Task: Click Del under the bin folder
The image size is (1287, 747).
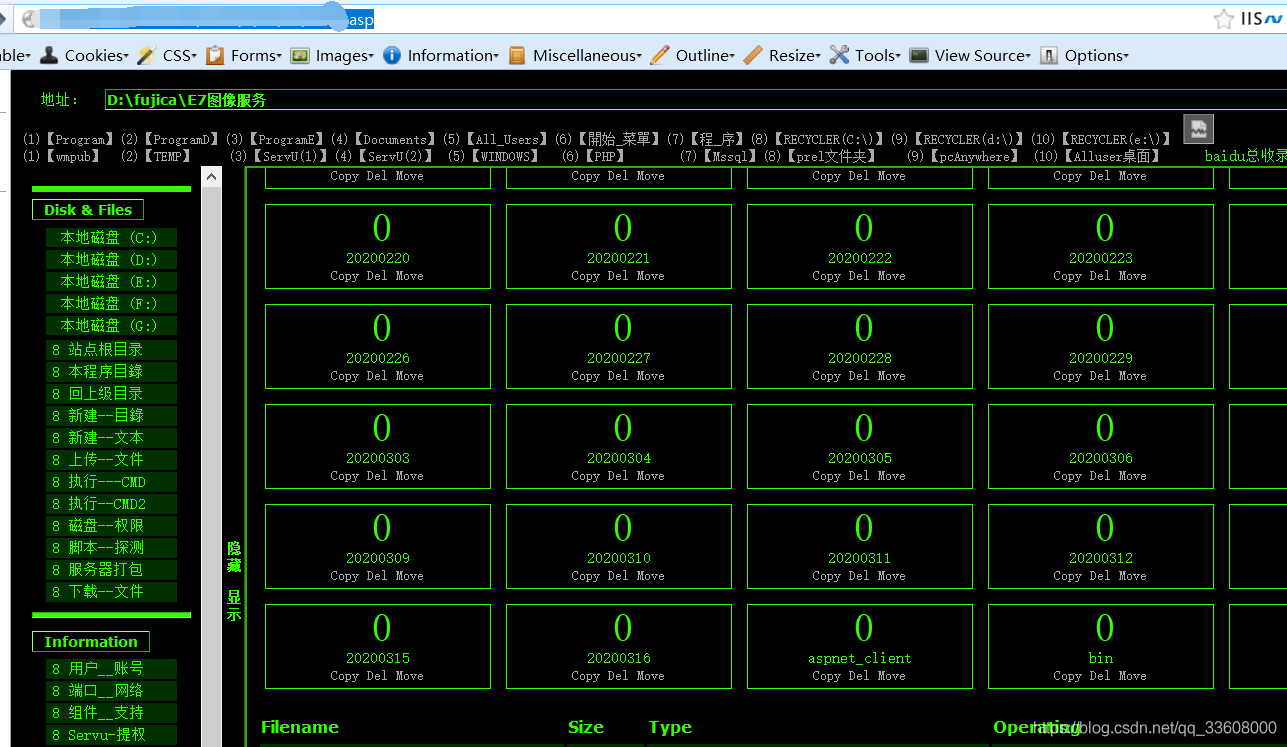Action: click(1100, 676)
